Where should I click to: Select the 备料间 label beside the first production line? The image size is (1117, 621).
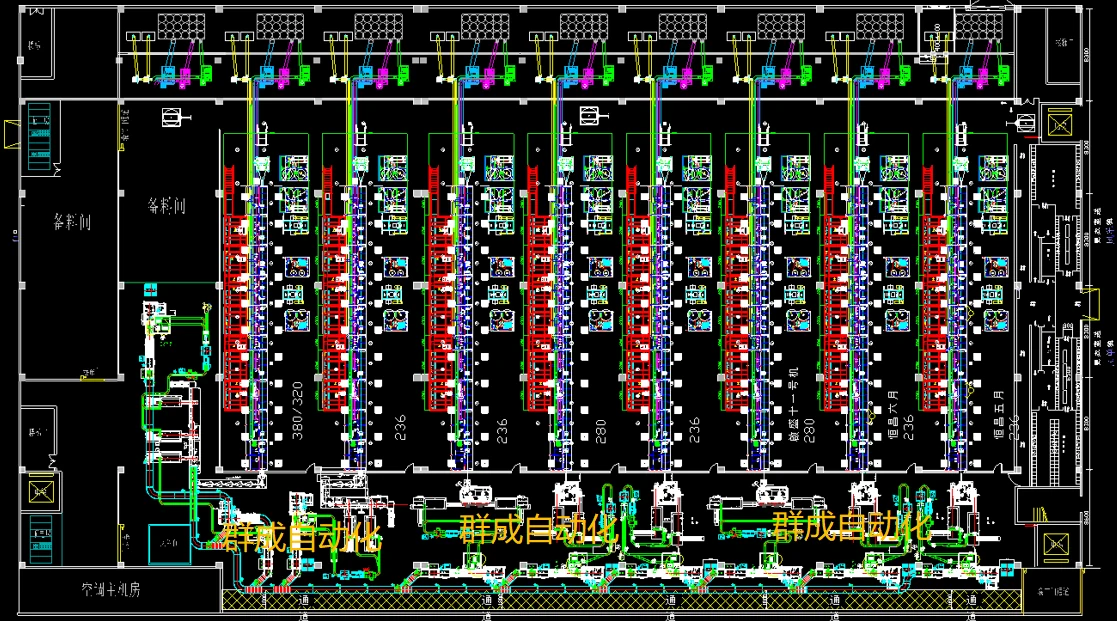point(167,207)
